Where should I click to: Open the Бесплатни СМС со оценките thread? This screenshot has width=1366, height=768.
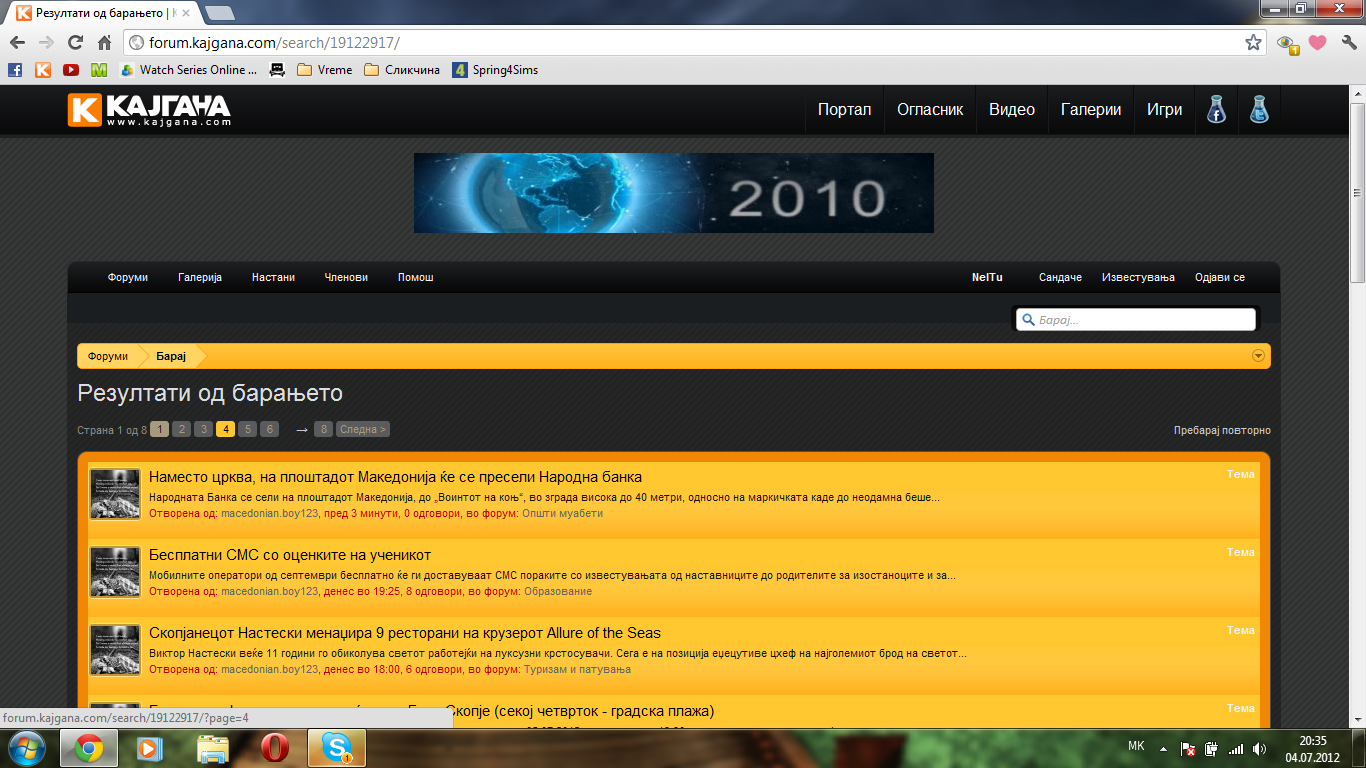(290, 555)
